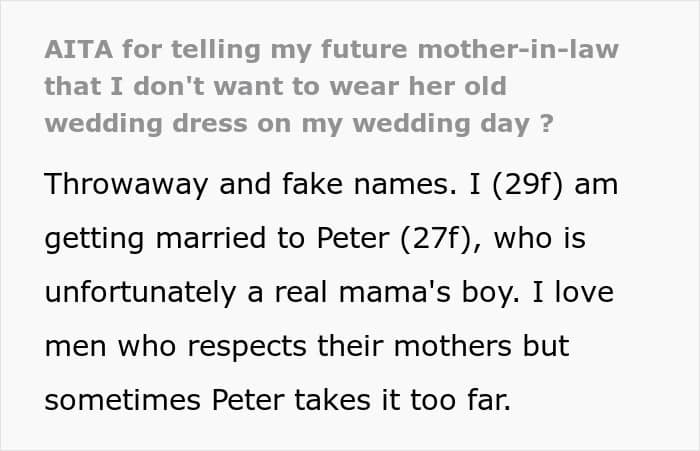Click 'fake names' in the first sentence
Image resolution: width=700 pixels, height=451 pixels.
pyautogui.click(x=369, y=184)
